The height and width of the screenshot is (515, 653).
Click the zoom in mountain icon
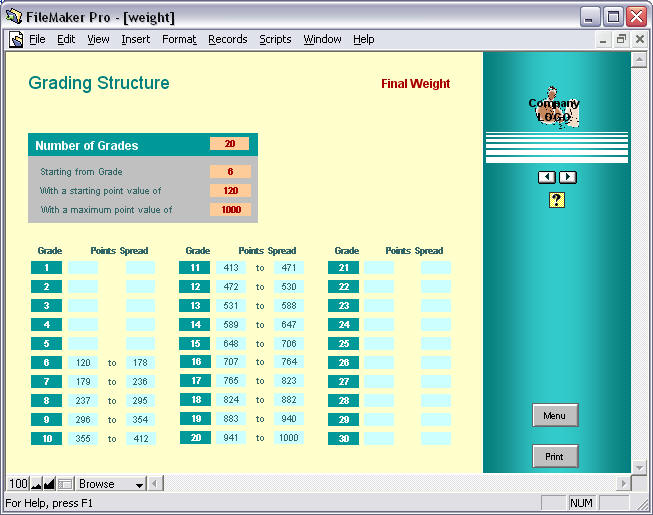click(49, 484)
